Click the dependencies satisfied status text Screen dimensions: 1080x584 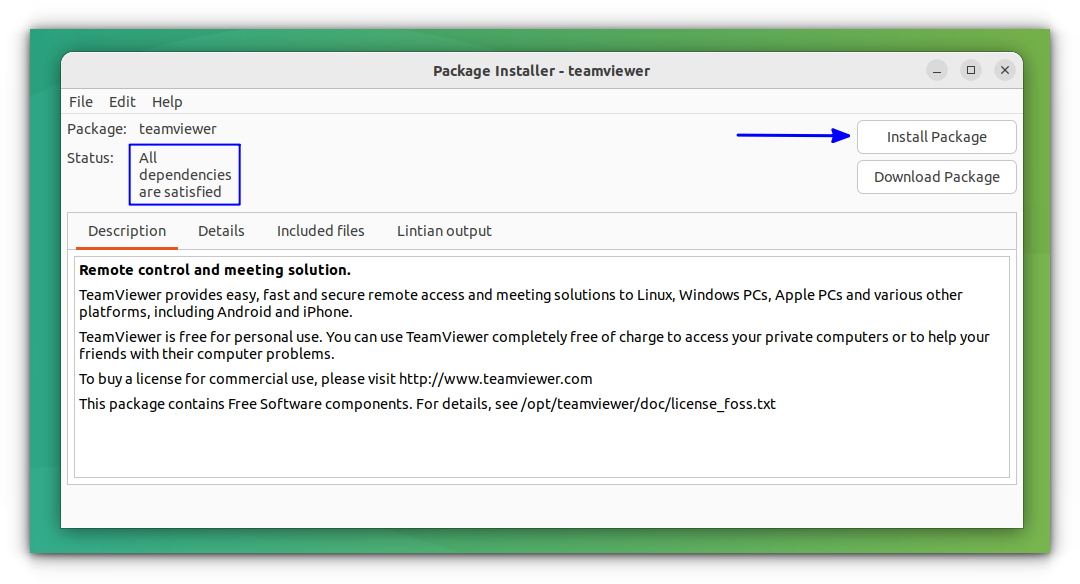click(x=184, y=174)
